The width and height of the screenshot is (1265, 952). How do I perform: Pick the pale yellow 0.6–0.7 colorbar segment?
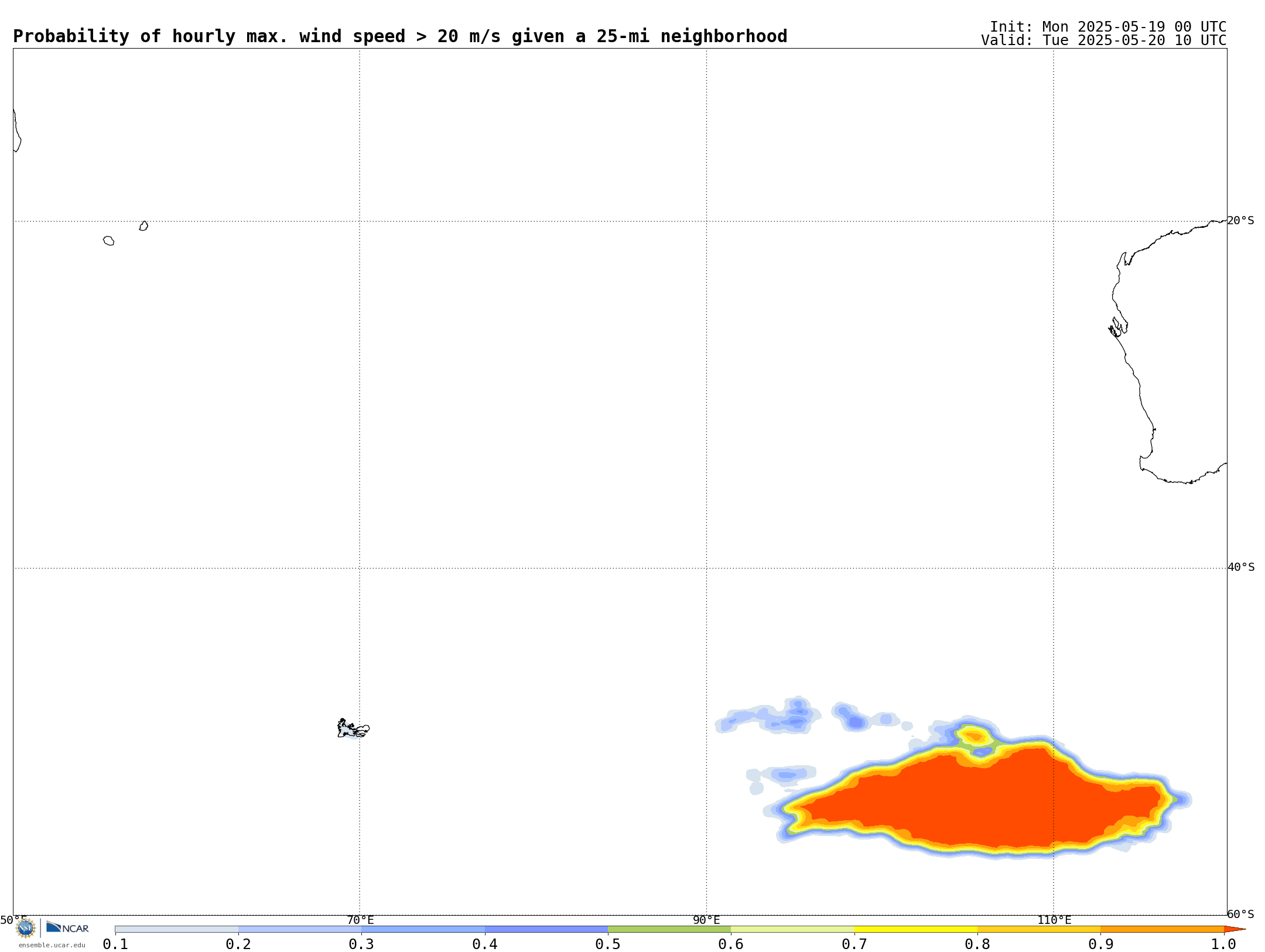[792, 929]
